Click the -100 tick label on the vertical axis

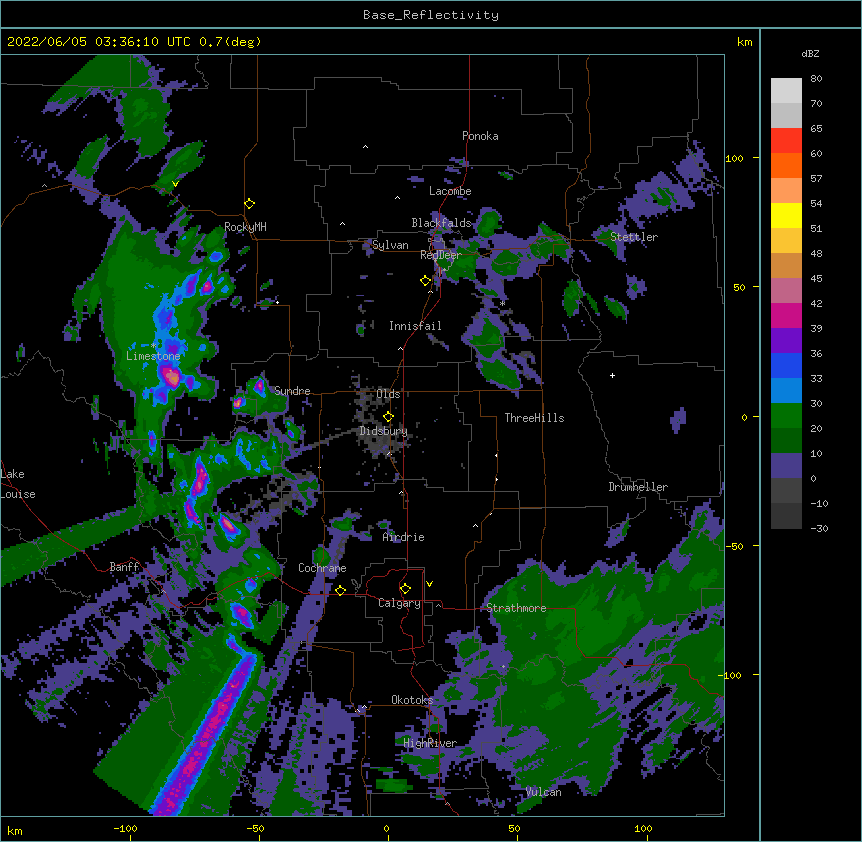732,676
